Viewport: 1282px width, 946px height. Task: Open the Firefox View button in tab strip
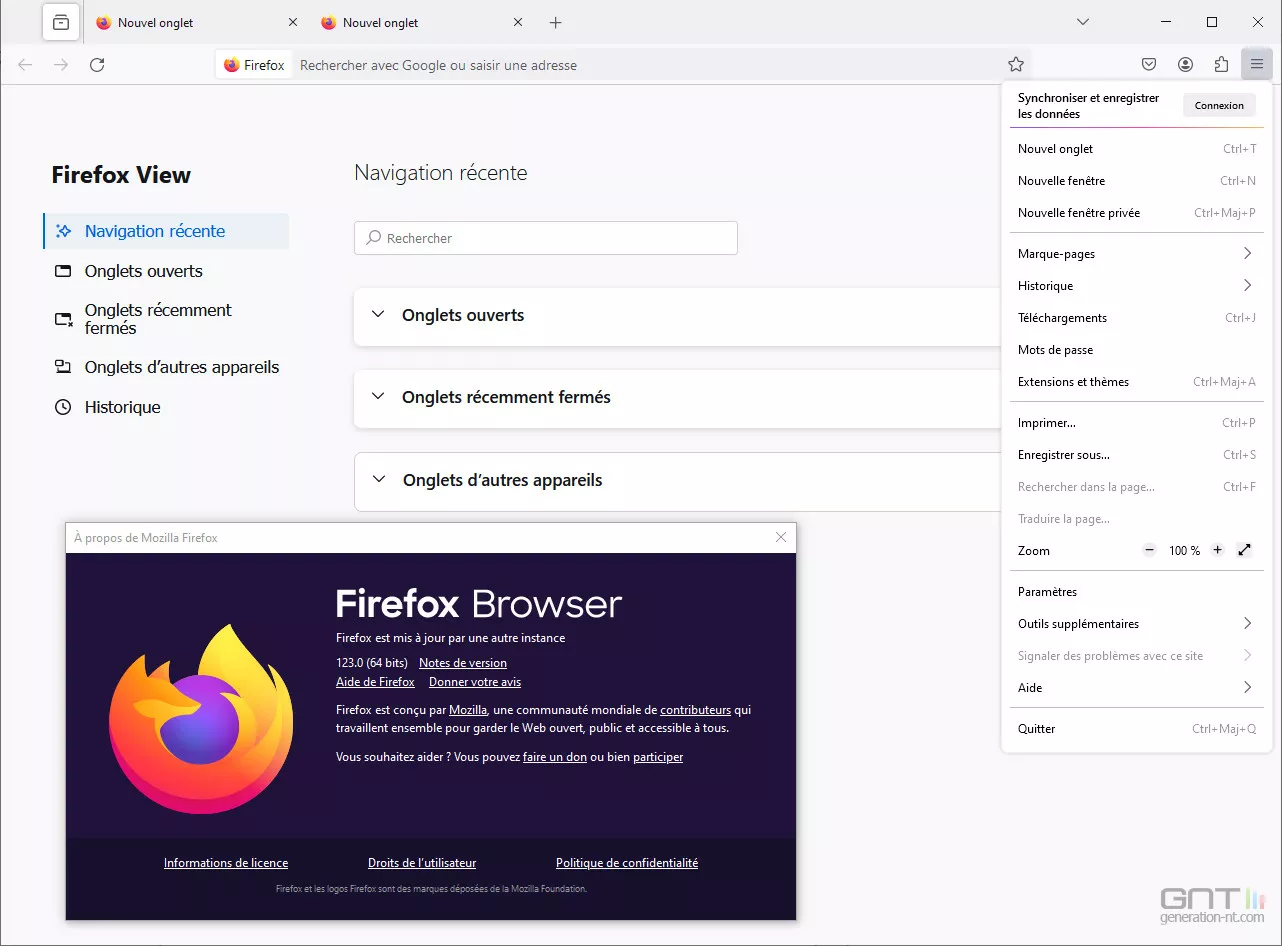click(x=61, y=22)
